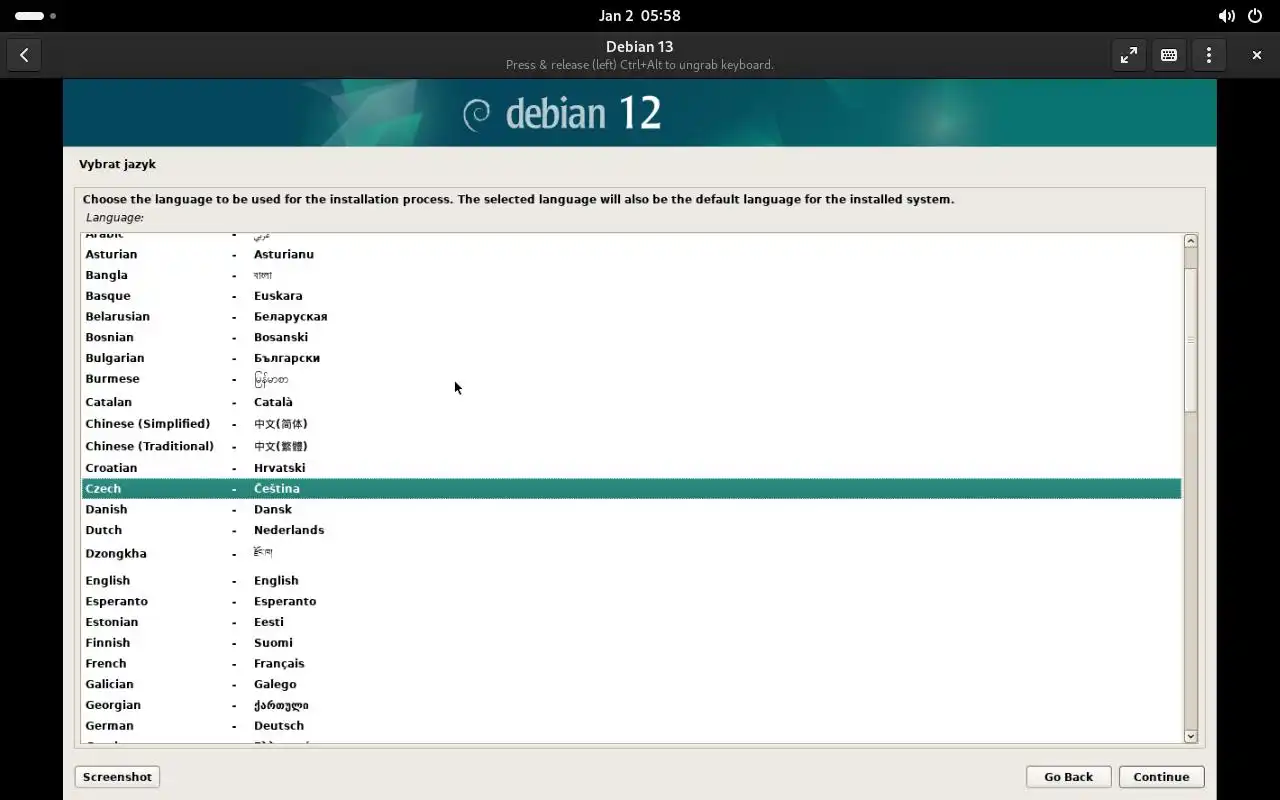Select Estonian language row
Viewport: 1280px width, 800px height.
pyautogui.click(x=631, y=622)
